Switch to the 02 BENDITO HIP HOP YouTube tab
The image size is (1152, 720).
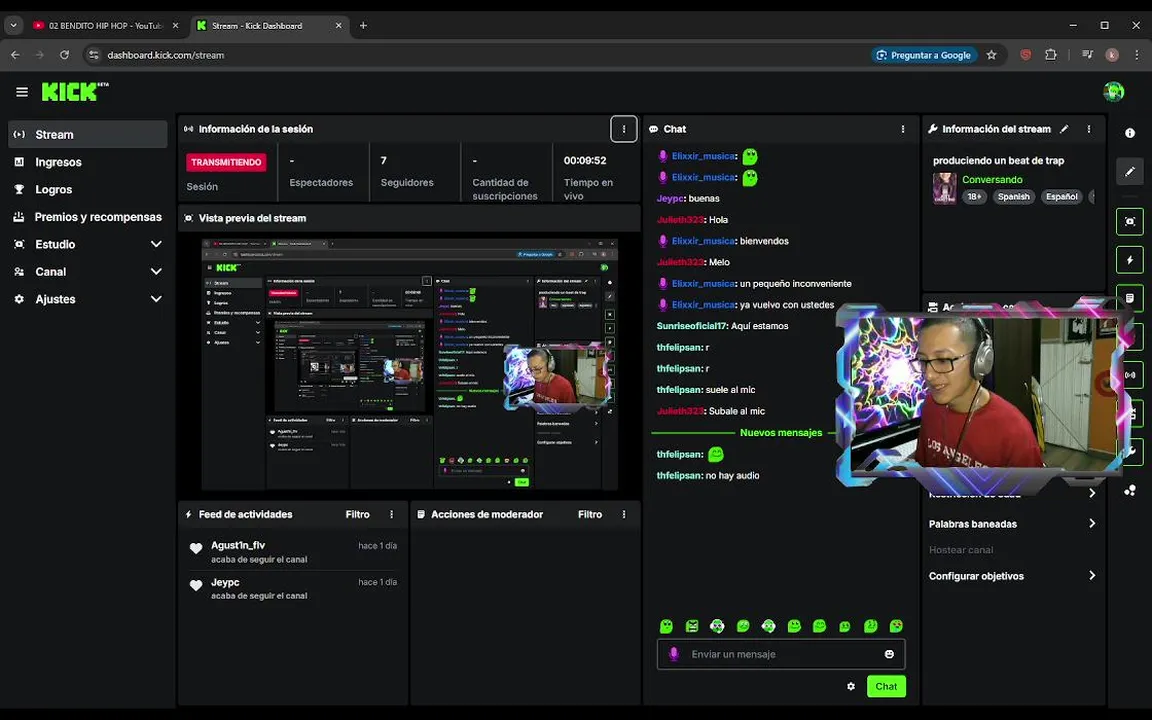click(105, 25)
